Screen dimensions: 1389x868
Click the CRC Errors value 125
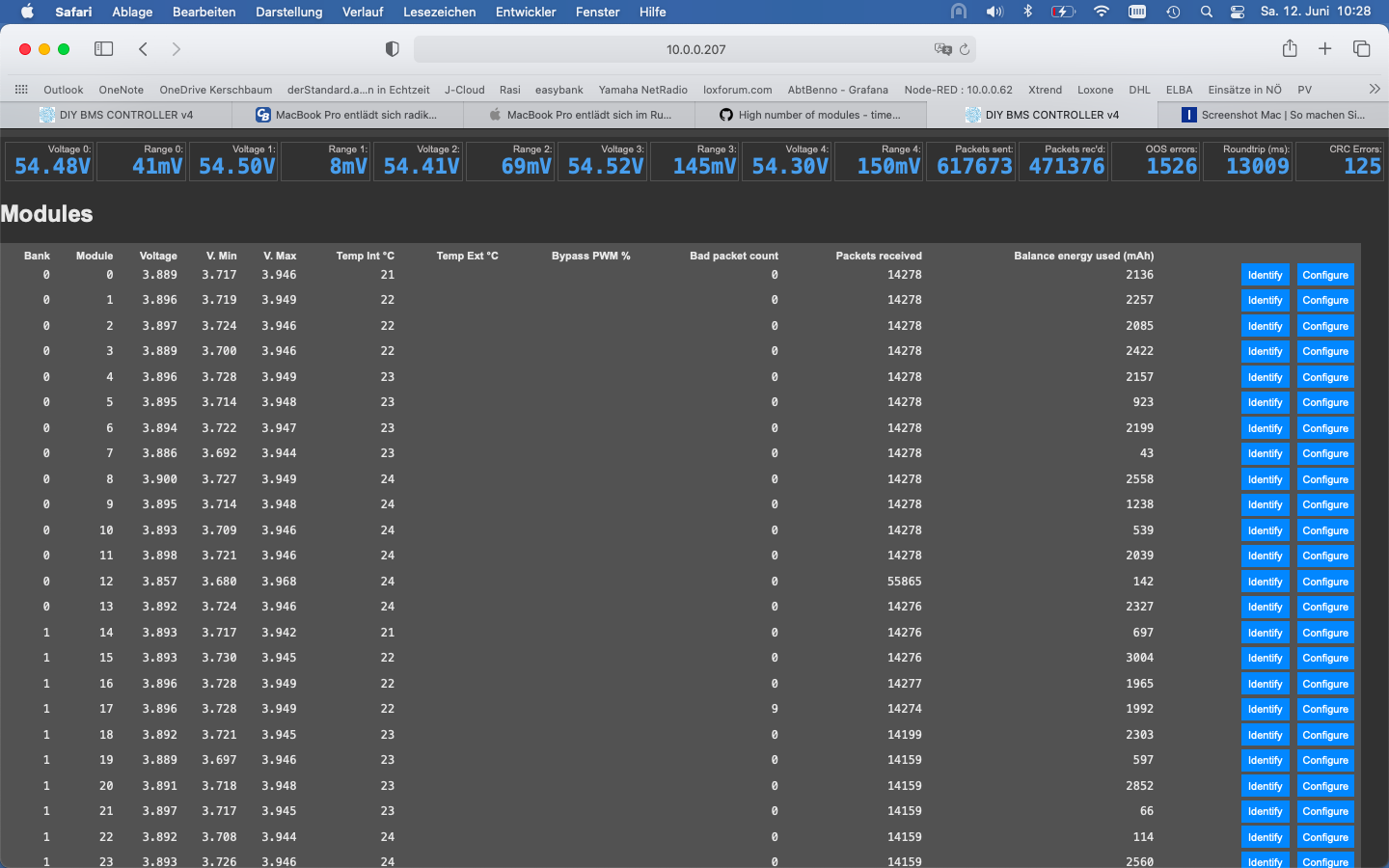1362,166
